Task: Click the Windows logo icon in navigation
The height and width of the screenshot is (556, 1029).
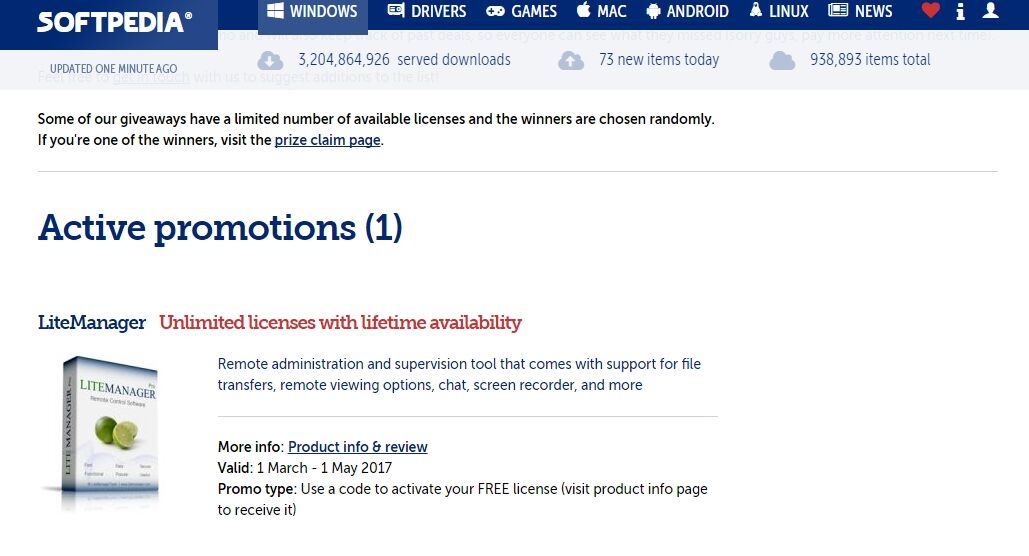Action: 276,11
